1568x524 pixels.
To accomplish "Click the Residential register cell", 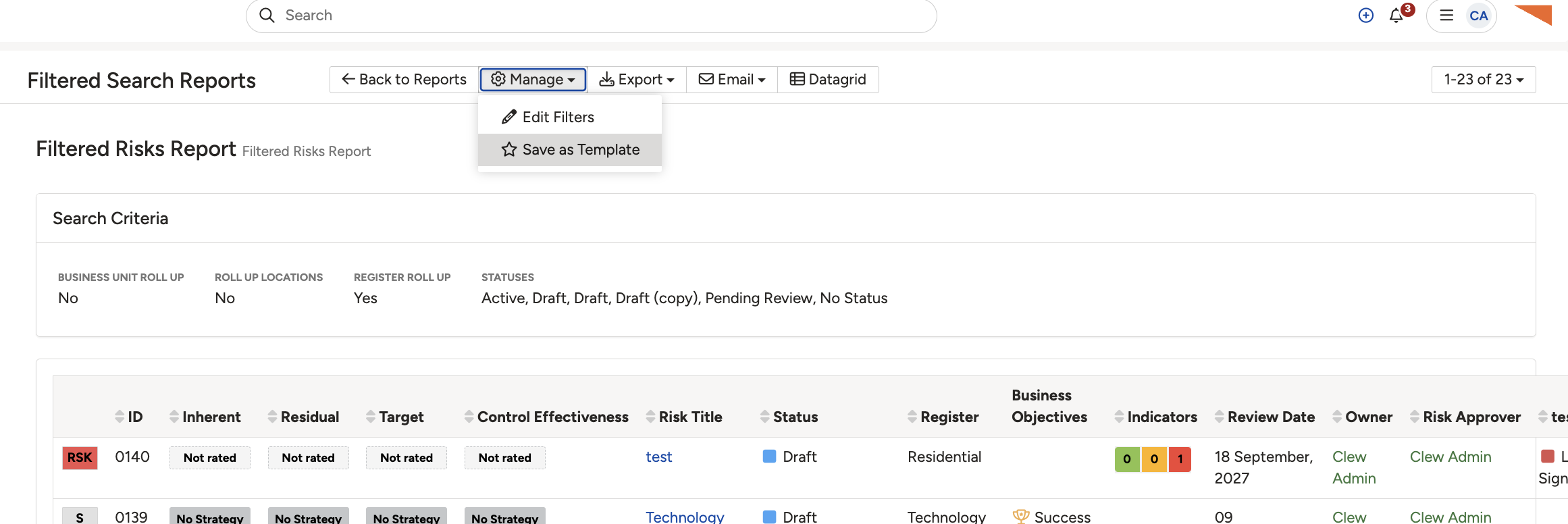I will tap(944, 457).
